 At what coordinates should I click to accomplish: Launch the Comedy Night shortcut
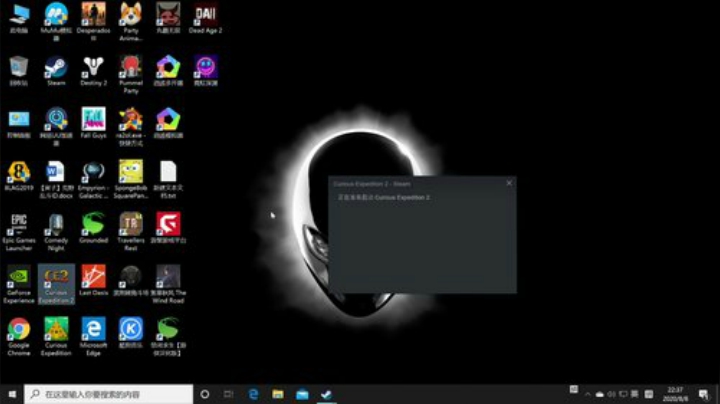coord(56,232)
